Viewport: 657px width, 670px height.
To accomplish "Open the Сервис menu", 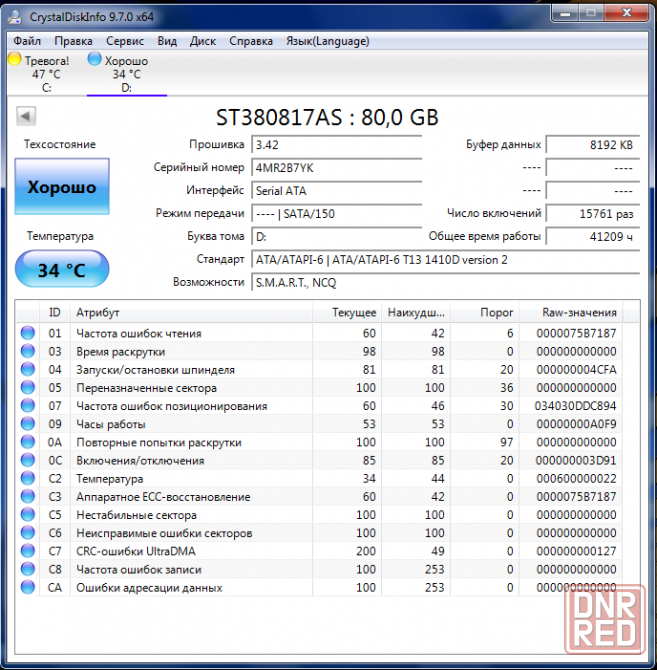I will click(x=124, y=41).
